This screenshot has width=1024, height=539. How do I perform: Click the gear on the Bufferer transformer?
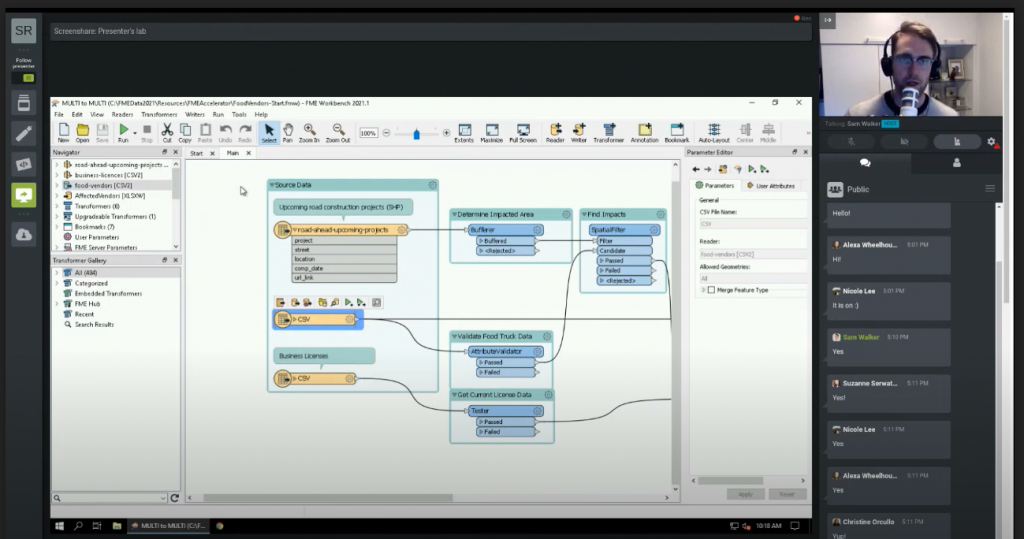point(537,230)
